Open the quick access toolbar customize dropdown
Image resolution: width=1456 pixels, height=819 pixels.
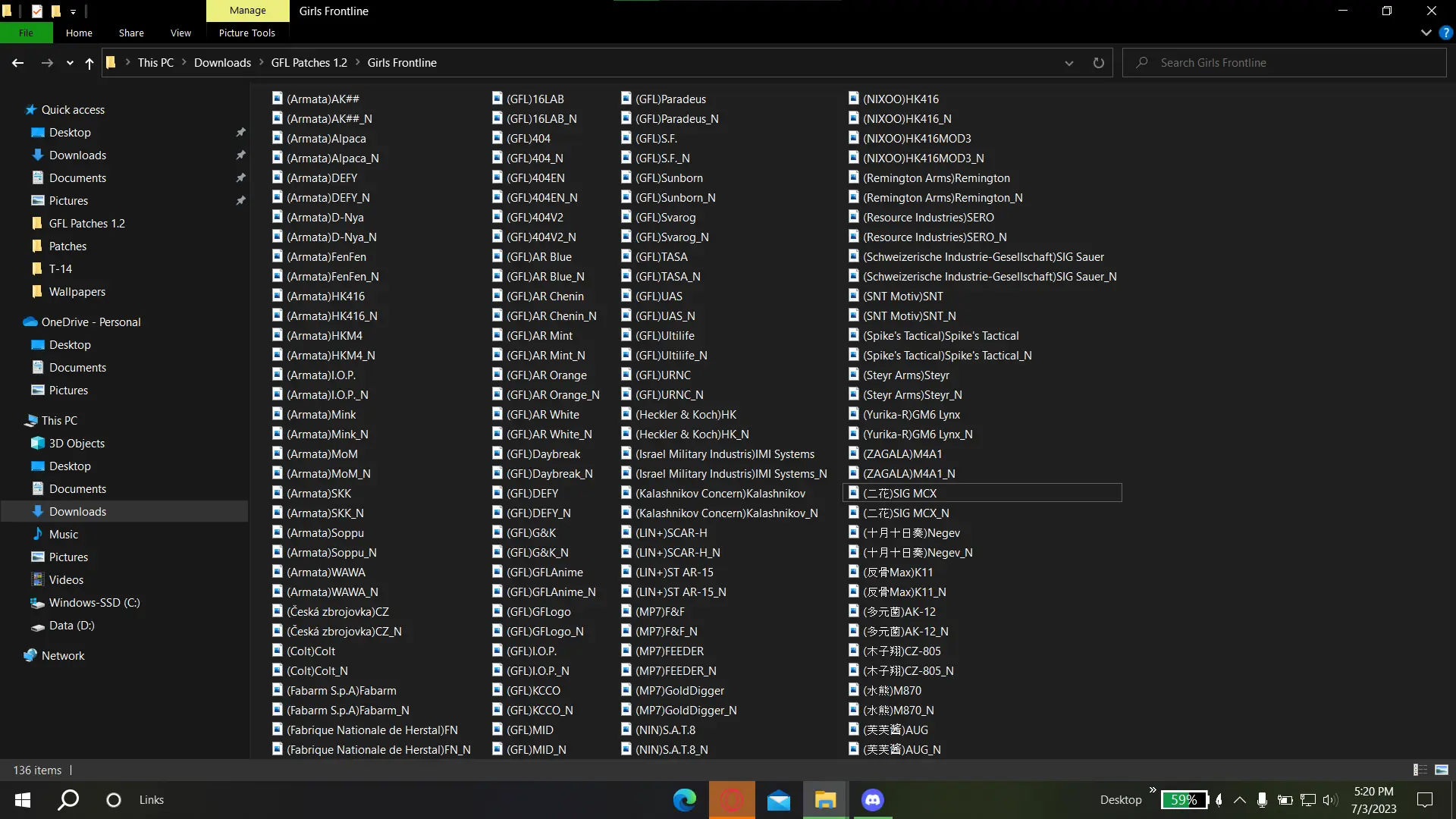coord(73,11)
